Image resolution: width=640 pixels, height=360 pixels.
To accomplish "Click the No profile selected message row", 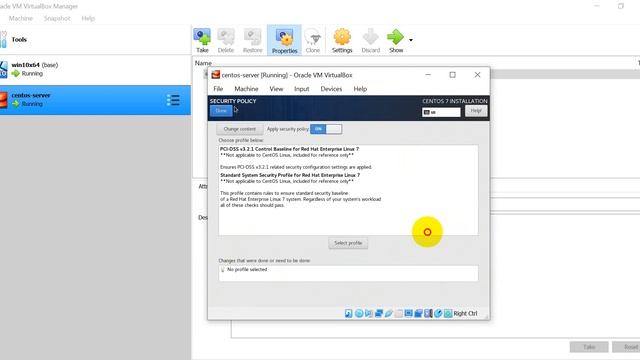I will tap(348, 270).
